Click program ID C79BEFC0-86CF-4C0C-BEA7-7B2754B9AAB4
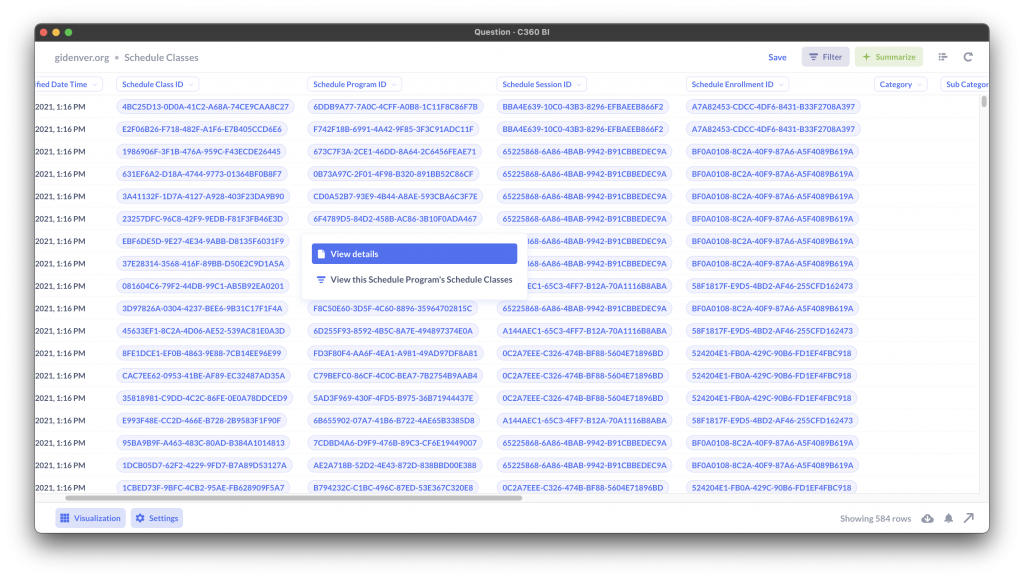Image resolution: width=1024 pixels, height=579 pixels. click(395, 375)
